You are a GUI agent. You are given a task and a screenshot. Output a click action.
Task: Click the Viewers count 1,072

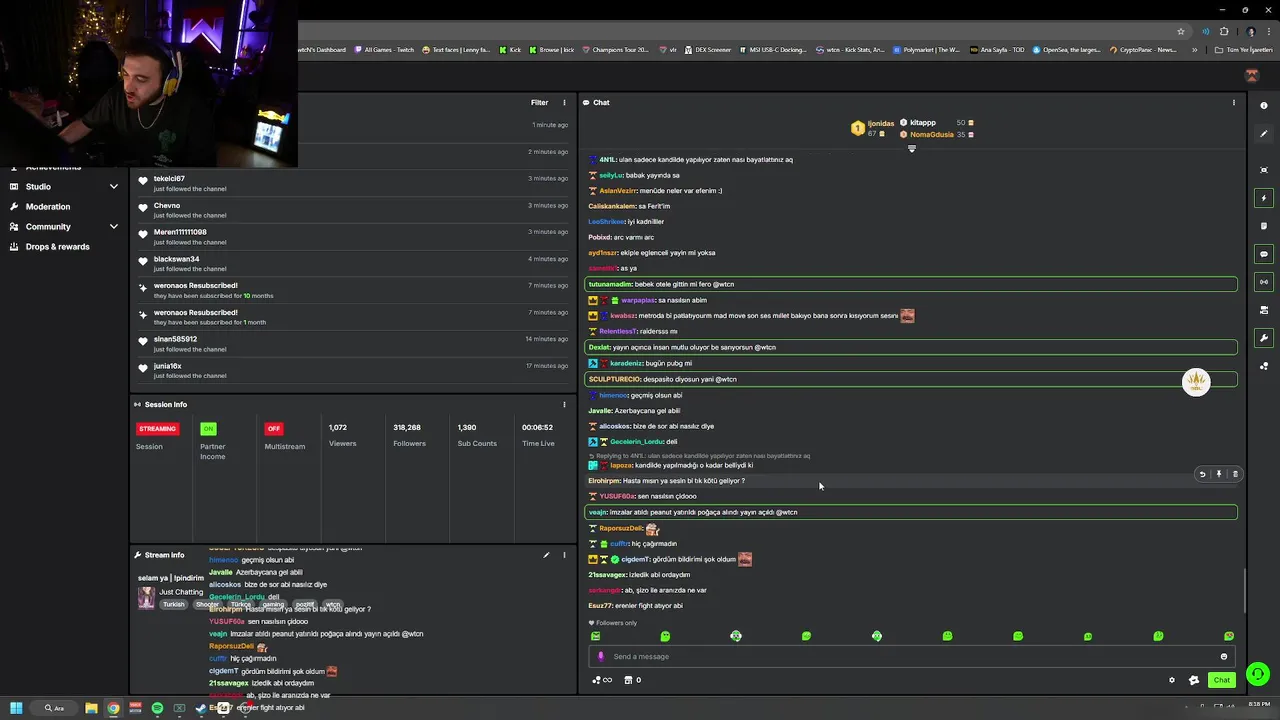[337, 427]
